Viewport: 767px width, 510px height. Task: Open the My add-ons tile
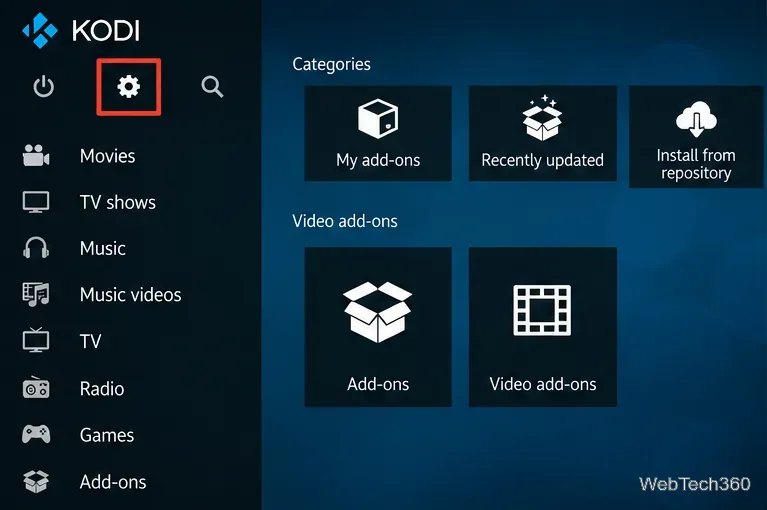coord(378,133)
